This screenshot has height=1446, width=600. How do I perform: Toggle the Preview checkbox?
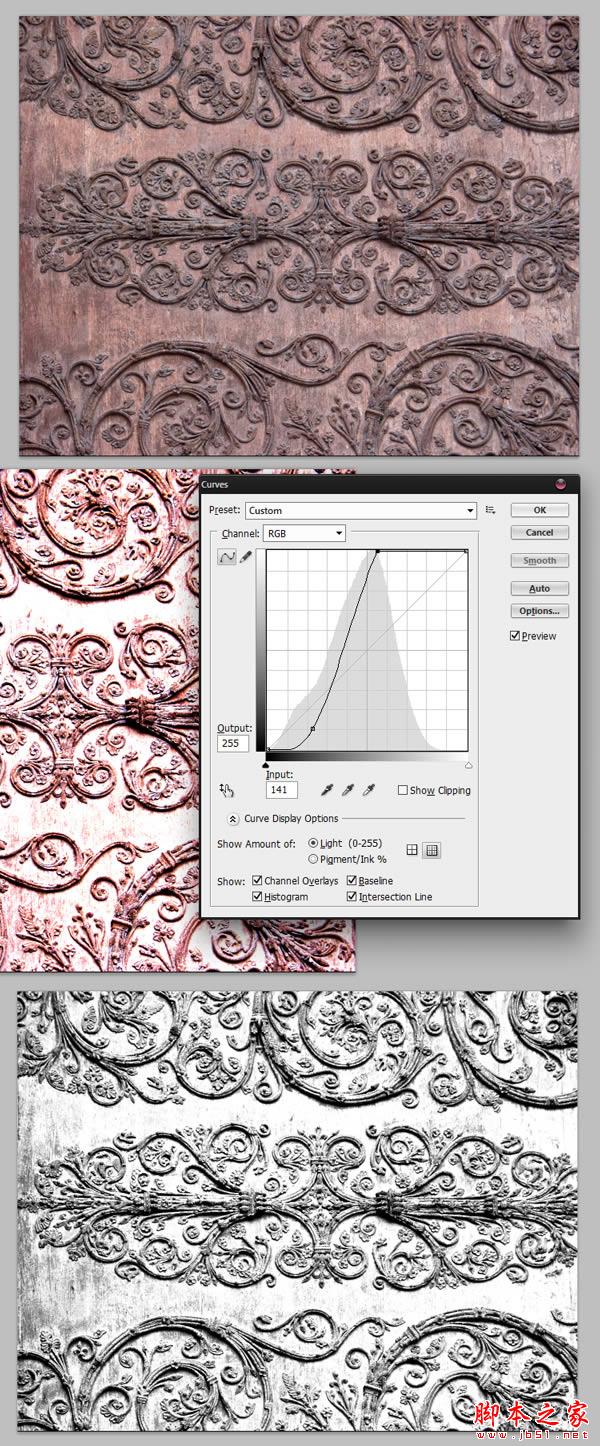pyautogui.click(x=515, y=636)
